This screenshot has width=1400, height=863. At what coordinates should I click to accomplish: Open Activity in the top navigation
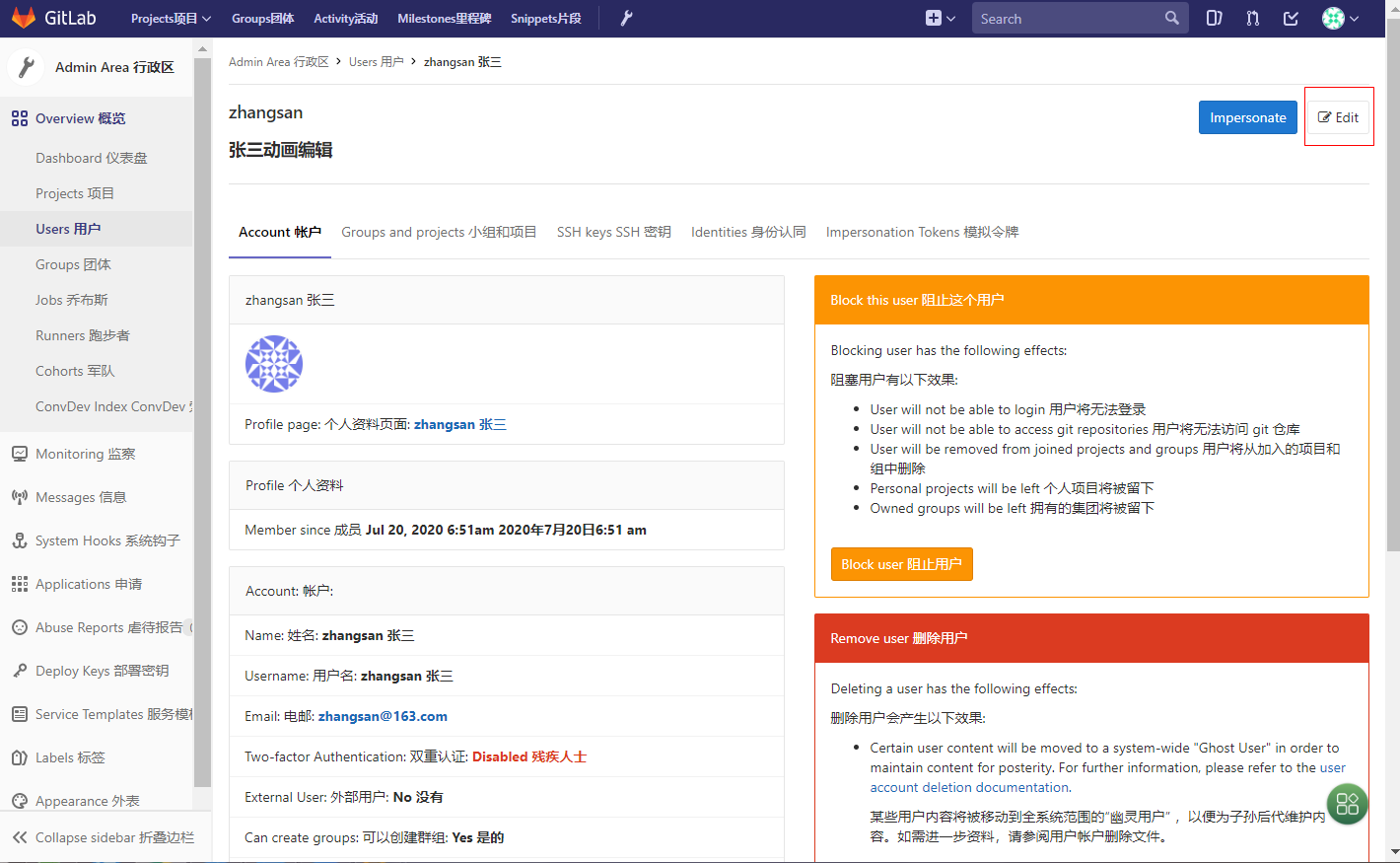(x=346, y=18)
